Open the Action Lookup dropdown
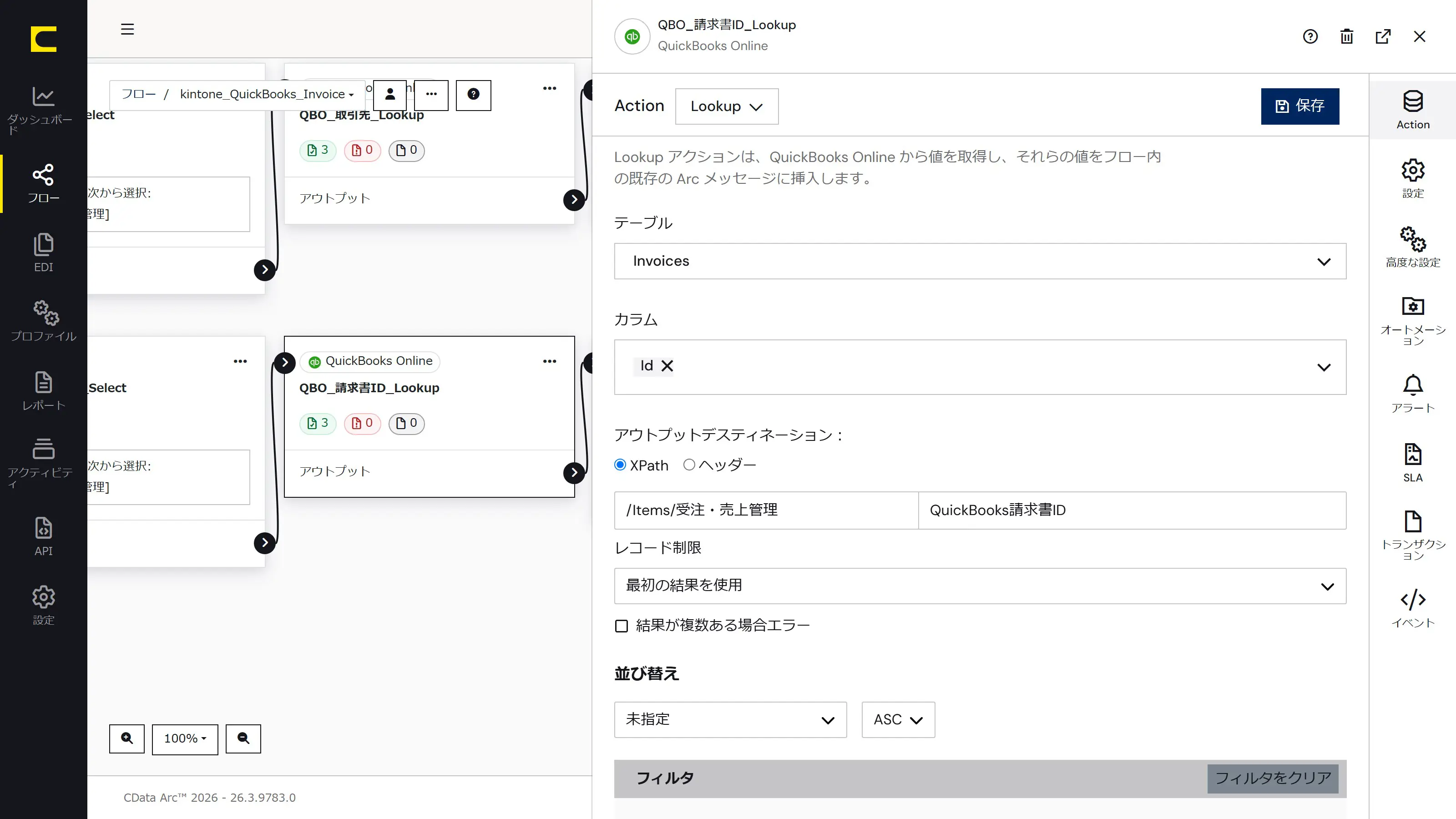This screenshot has width=1456, height=819. pyautogui.click(x=726, y=106)
